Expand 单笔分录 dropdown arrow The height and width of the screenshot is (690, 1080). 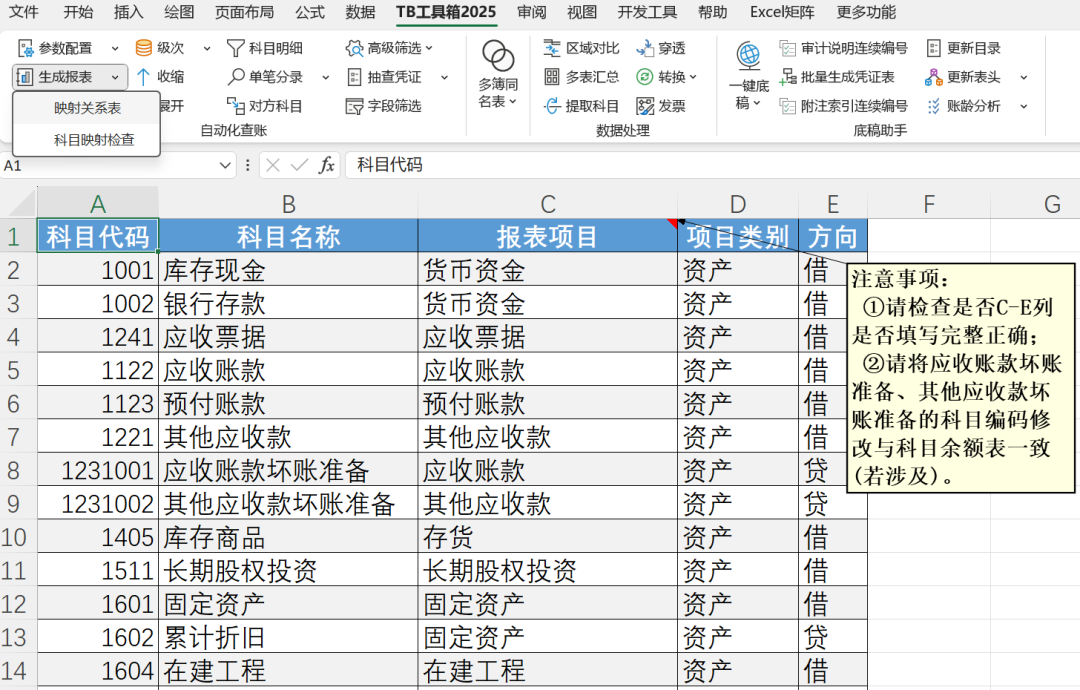click(326, 77)
